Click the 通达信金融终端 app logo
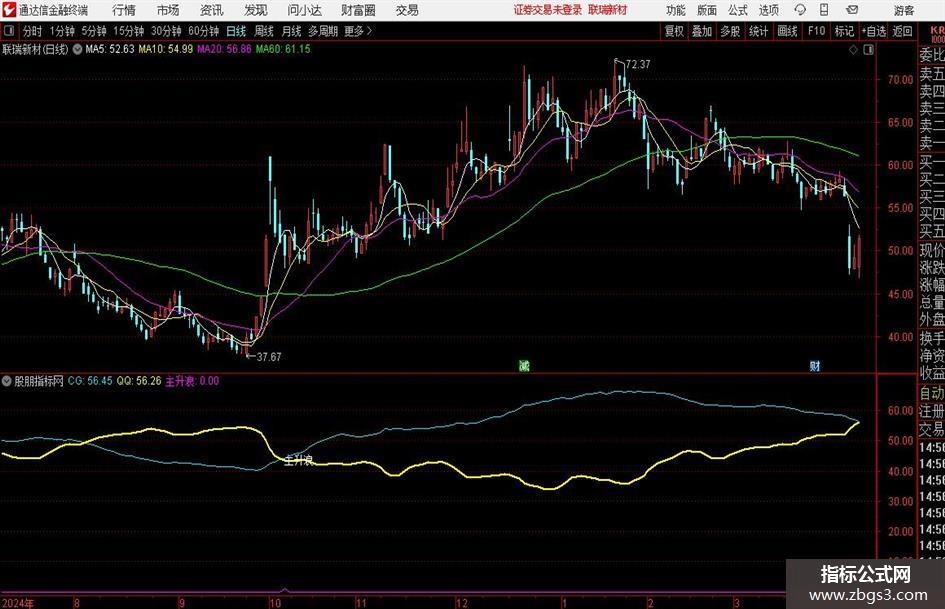Image resolution: width=945 pixels, height=609 pixels. [x=9, y=10]
